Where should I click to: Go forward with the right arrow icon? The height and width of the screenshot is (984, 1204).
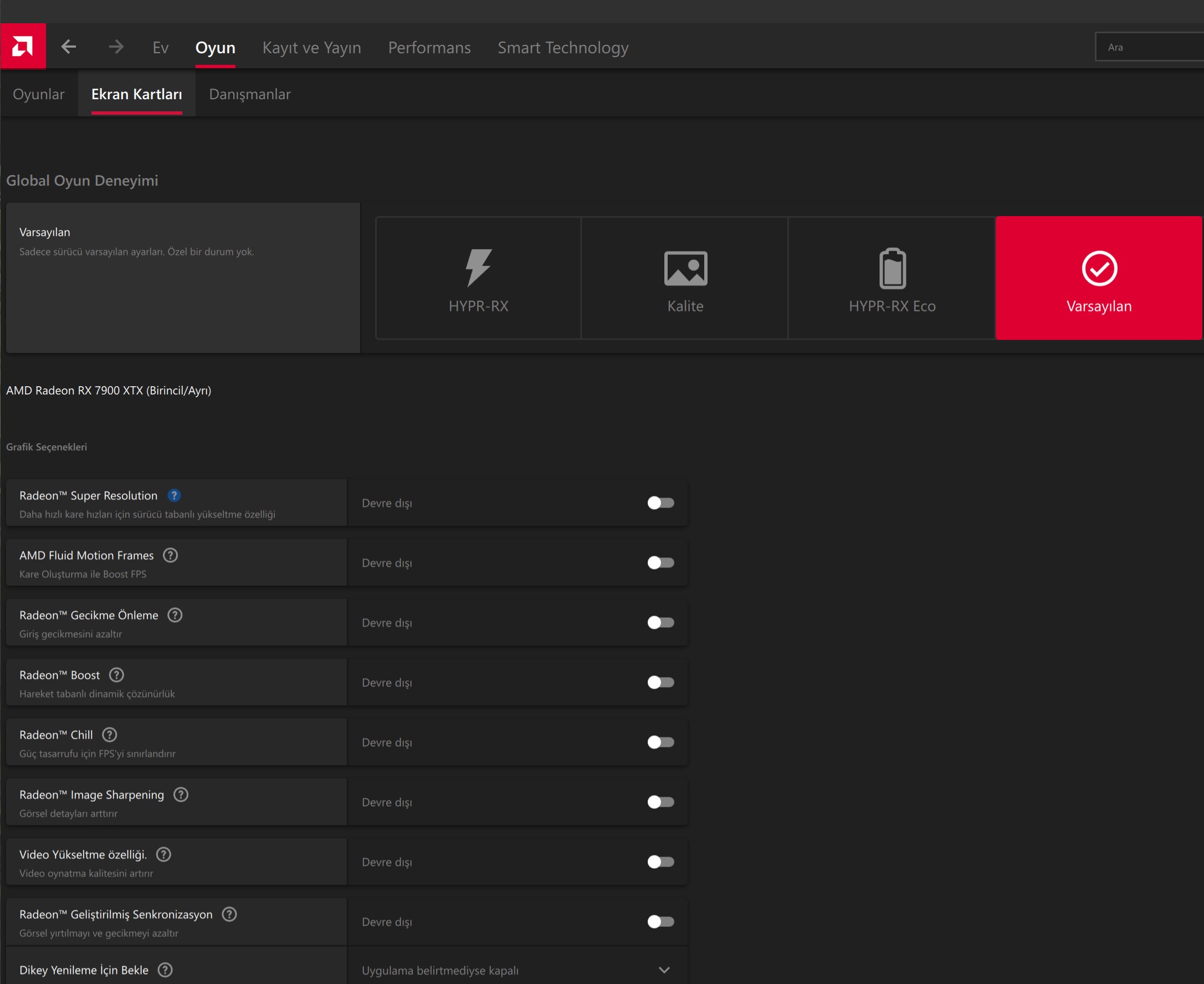[x=116, y=47]
